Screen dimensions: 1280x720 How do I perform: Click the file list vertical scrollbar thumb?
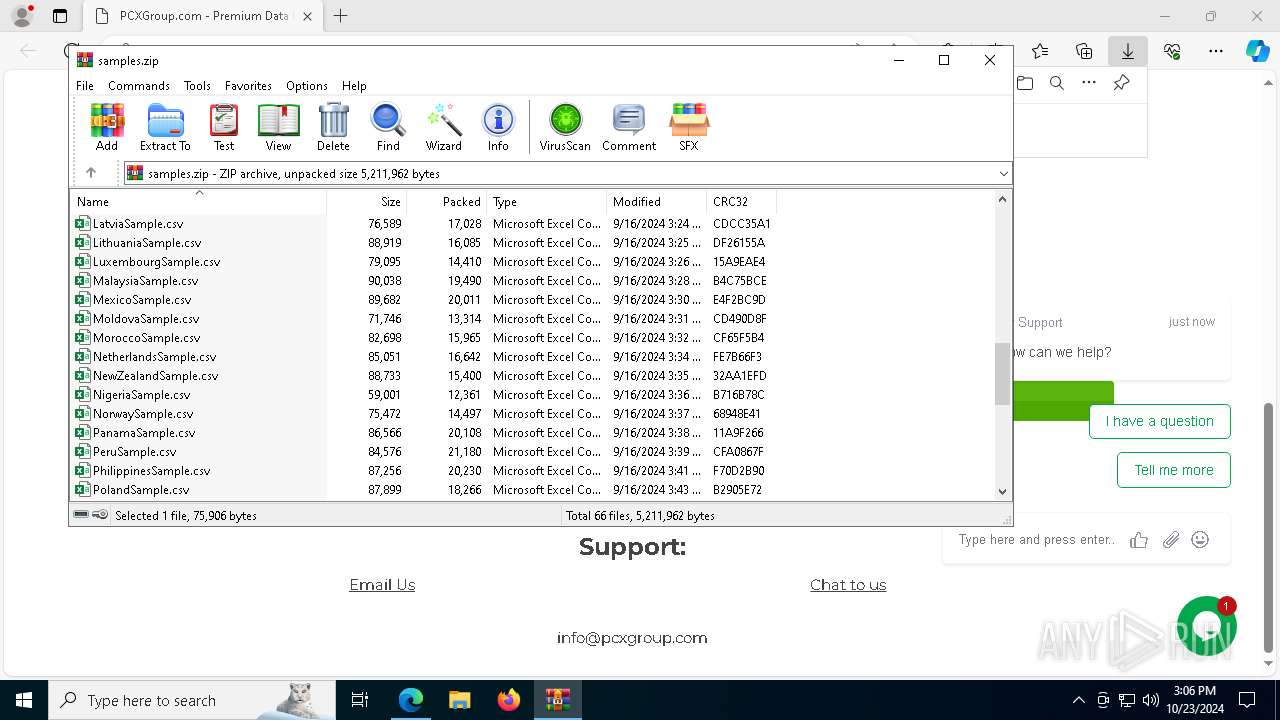point(1002,374)
